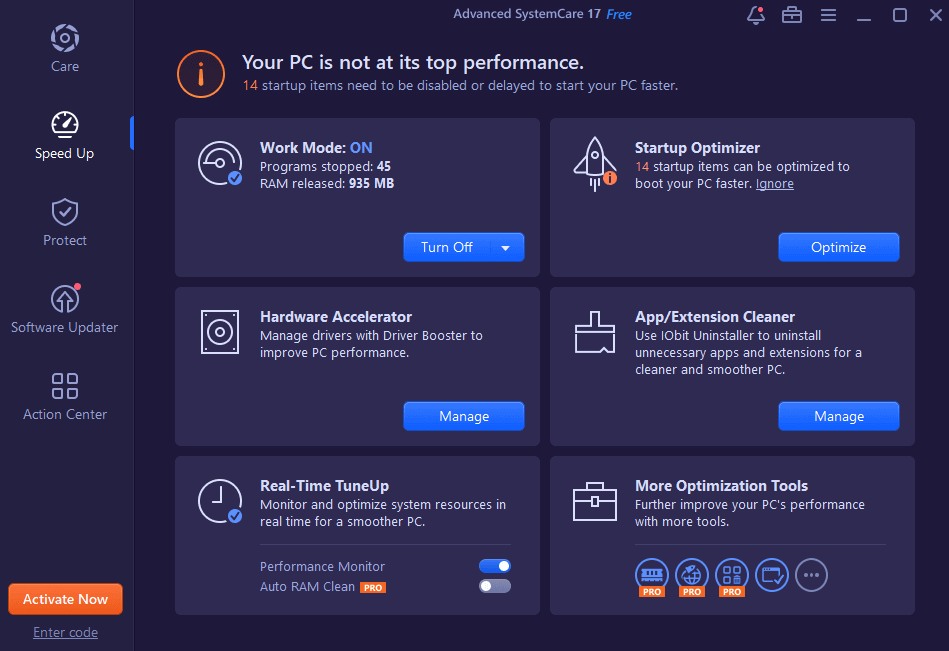Open the Internet Booster PRO tool
The image size is (949, 651).
coord(691,575)
